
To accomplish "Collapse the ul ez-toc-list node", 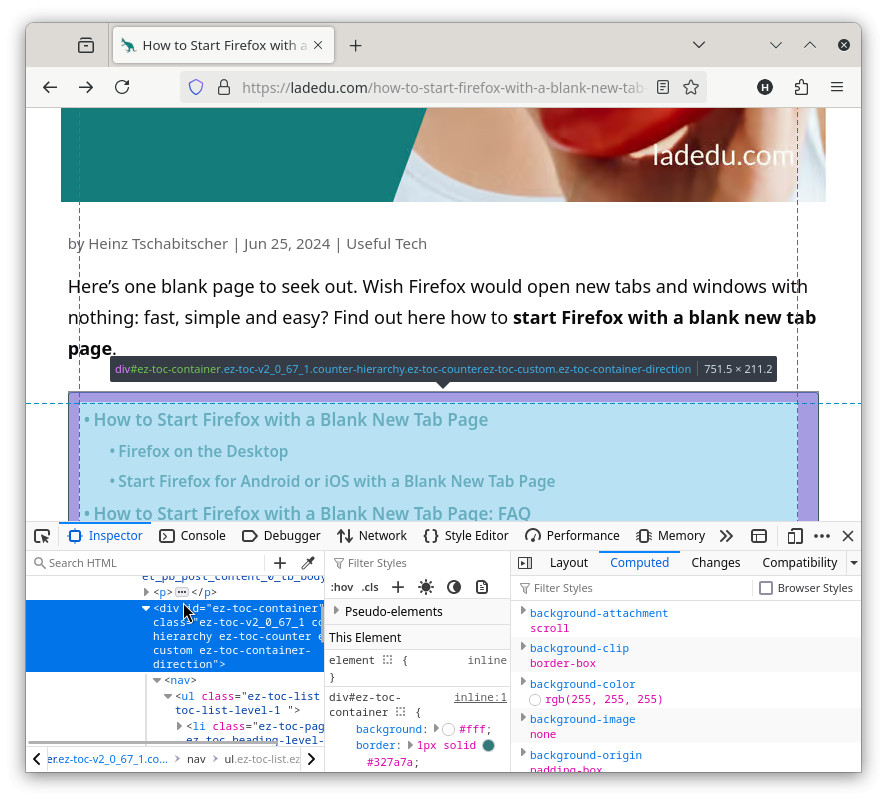I will [168, 696].
